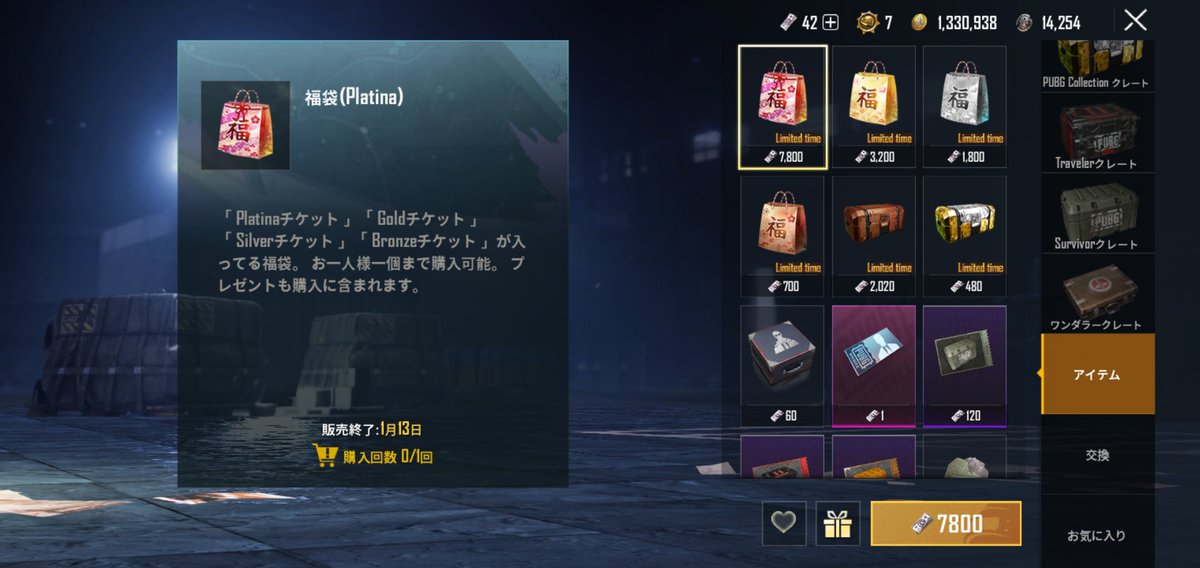The height and width of the screenshot is (568, 1200).
Task: Open the アイテム tab
Action: pos(1098,374)
